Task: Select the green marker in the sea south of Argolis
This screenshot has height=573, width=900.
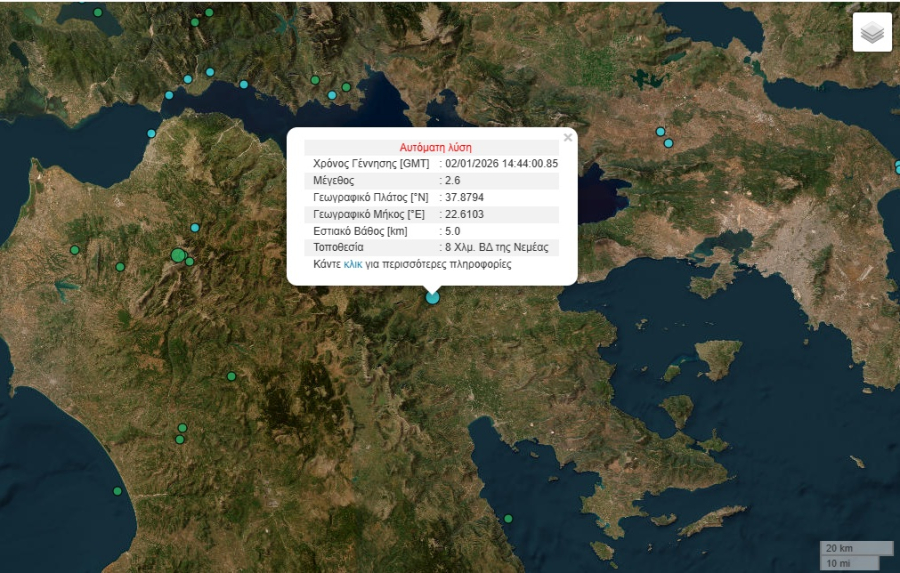Action: coord(508,518)
